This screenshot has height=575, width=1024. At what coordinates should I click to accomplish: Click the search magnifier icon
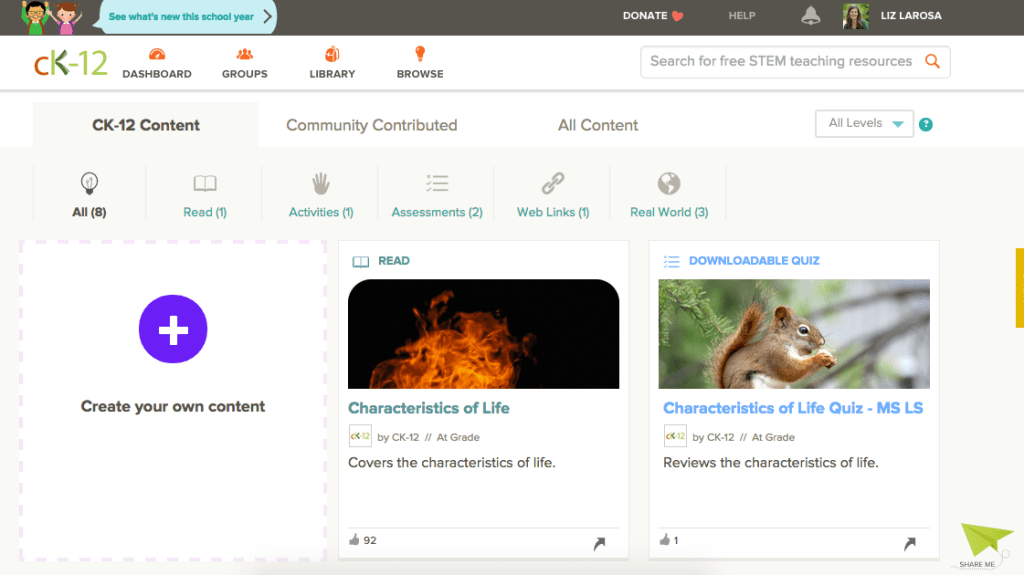[933, 61]
